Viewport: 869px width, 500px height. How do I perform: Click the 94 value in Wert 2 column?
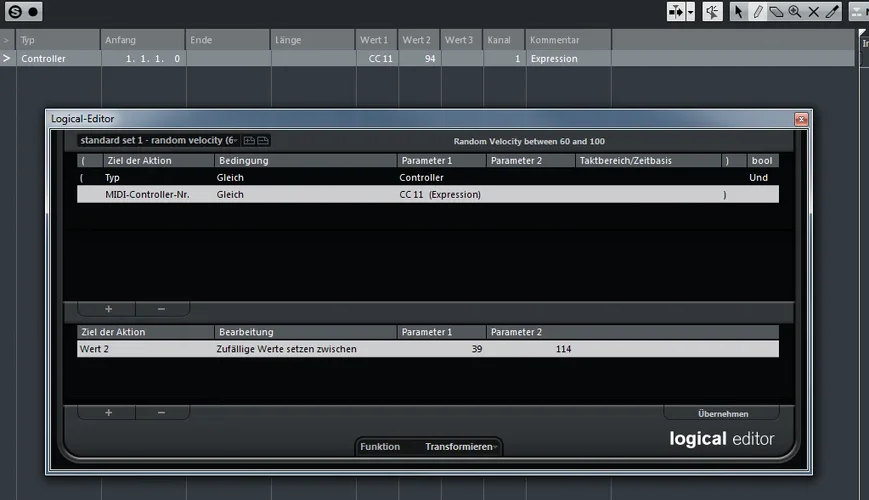(x=420, y=58)
